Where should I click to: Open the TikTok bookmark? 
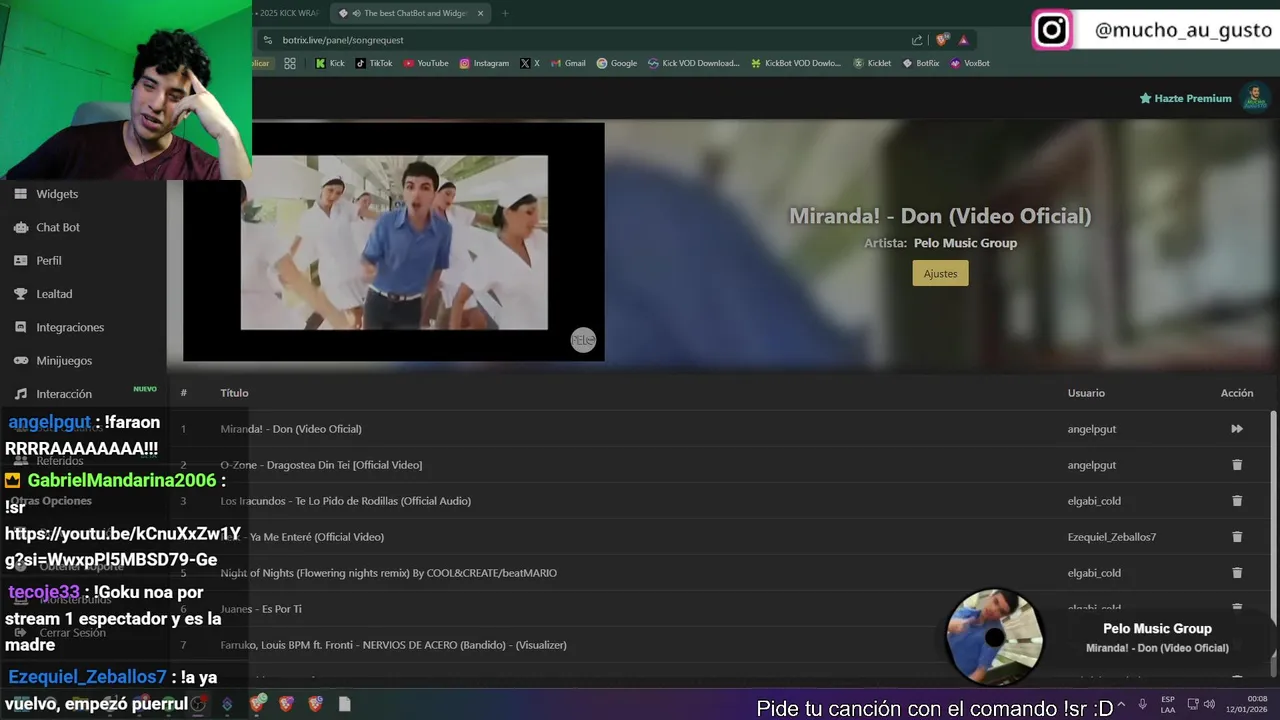point(374,63)
